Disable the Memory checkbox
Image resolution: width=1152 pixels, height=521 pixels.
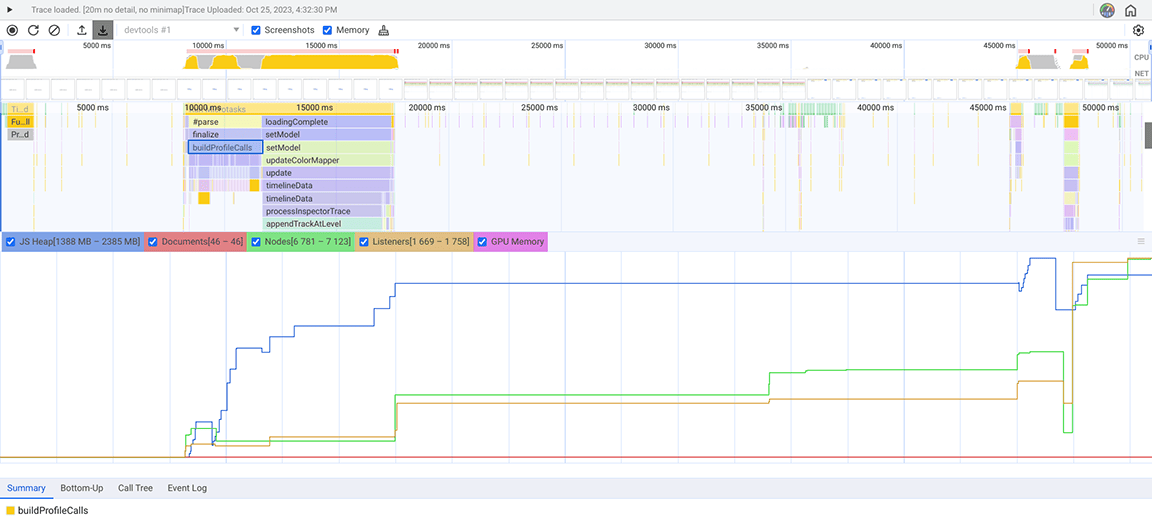click(328, 30)
